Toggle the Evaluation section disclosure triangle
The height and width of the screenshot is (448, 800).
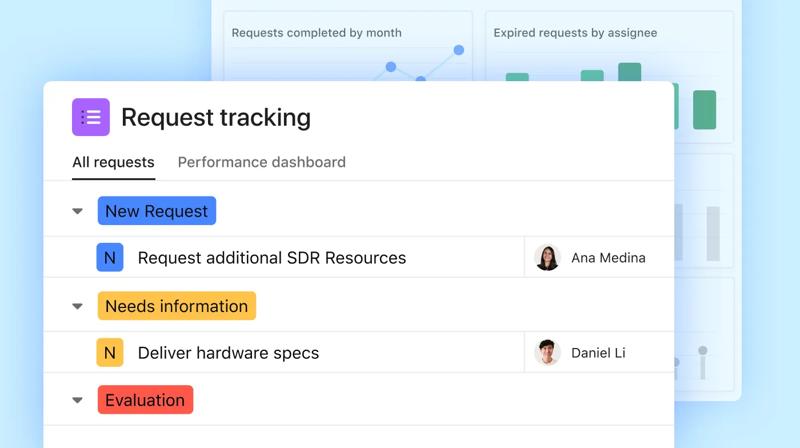pyautogui.click(x=77, y=400)
